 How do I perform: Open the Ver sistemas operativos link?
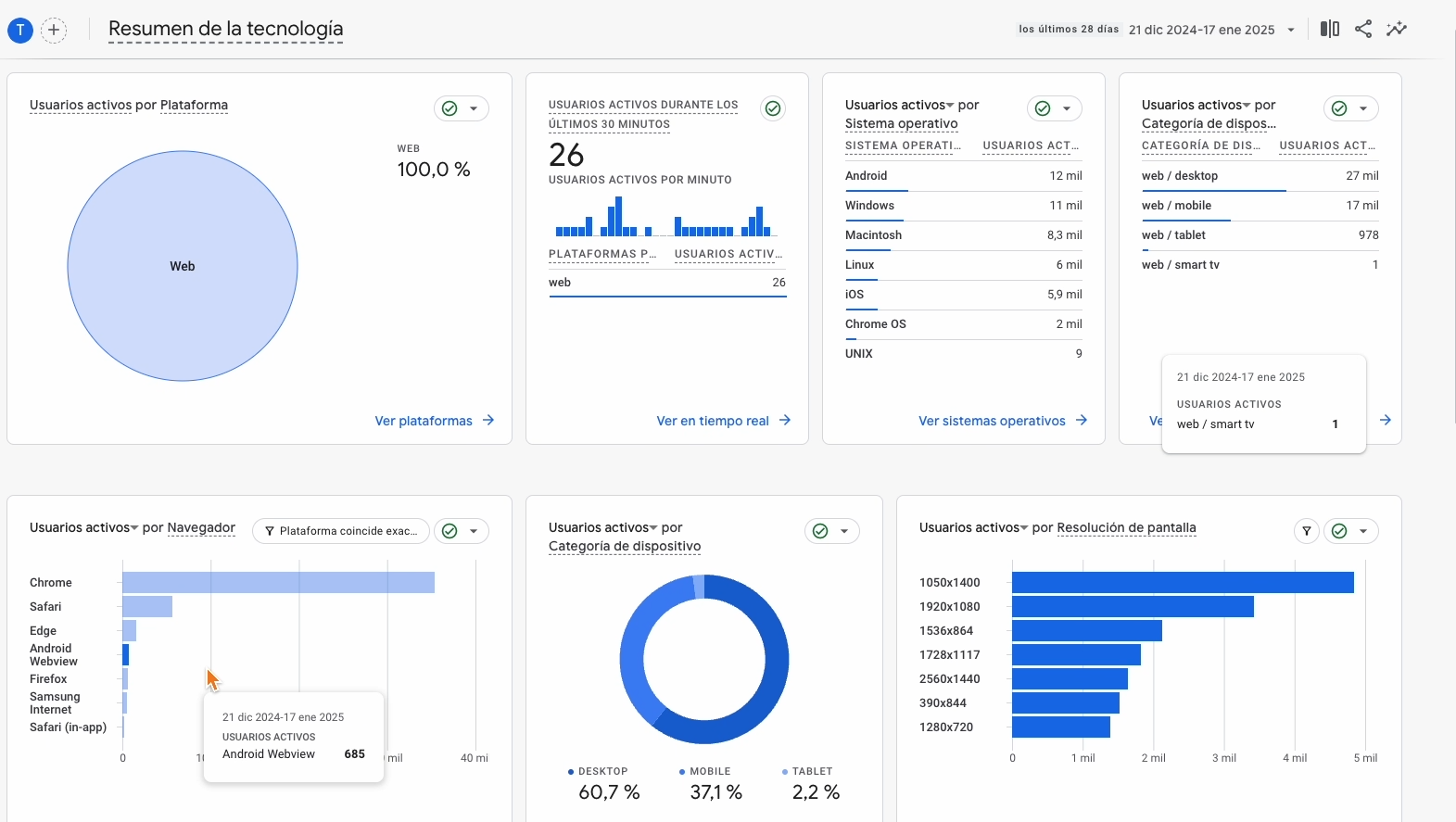pyautogui.click(x=992, y=421)
